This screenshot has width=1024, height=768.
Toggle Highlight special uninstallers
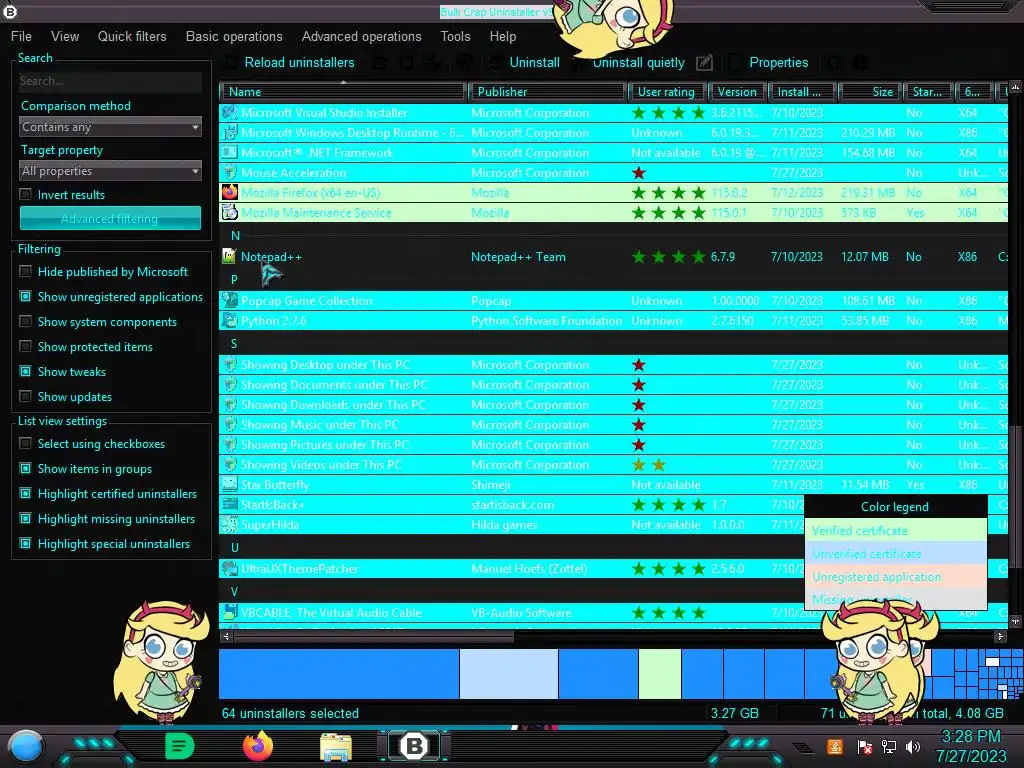(x=25, y=543)
